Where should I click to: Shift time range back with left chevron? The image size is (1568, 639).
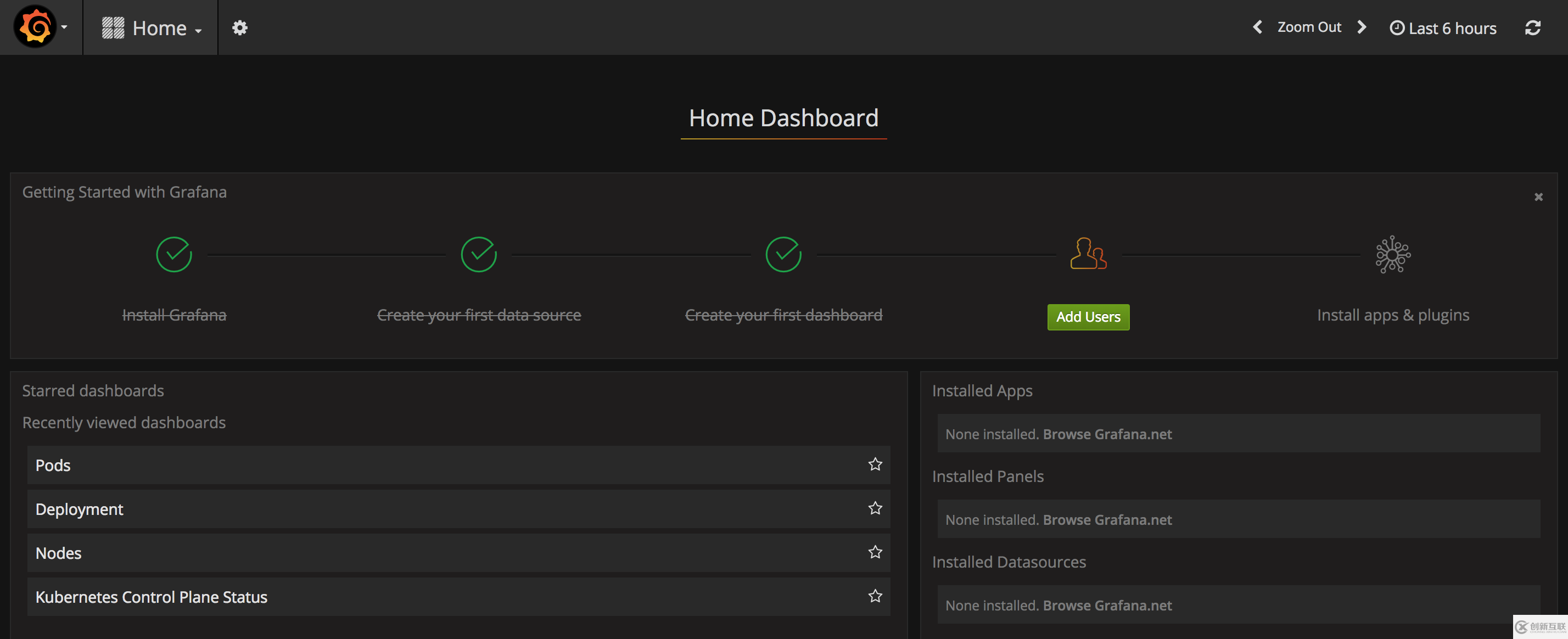pos(1257,27)
